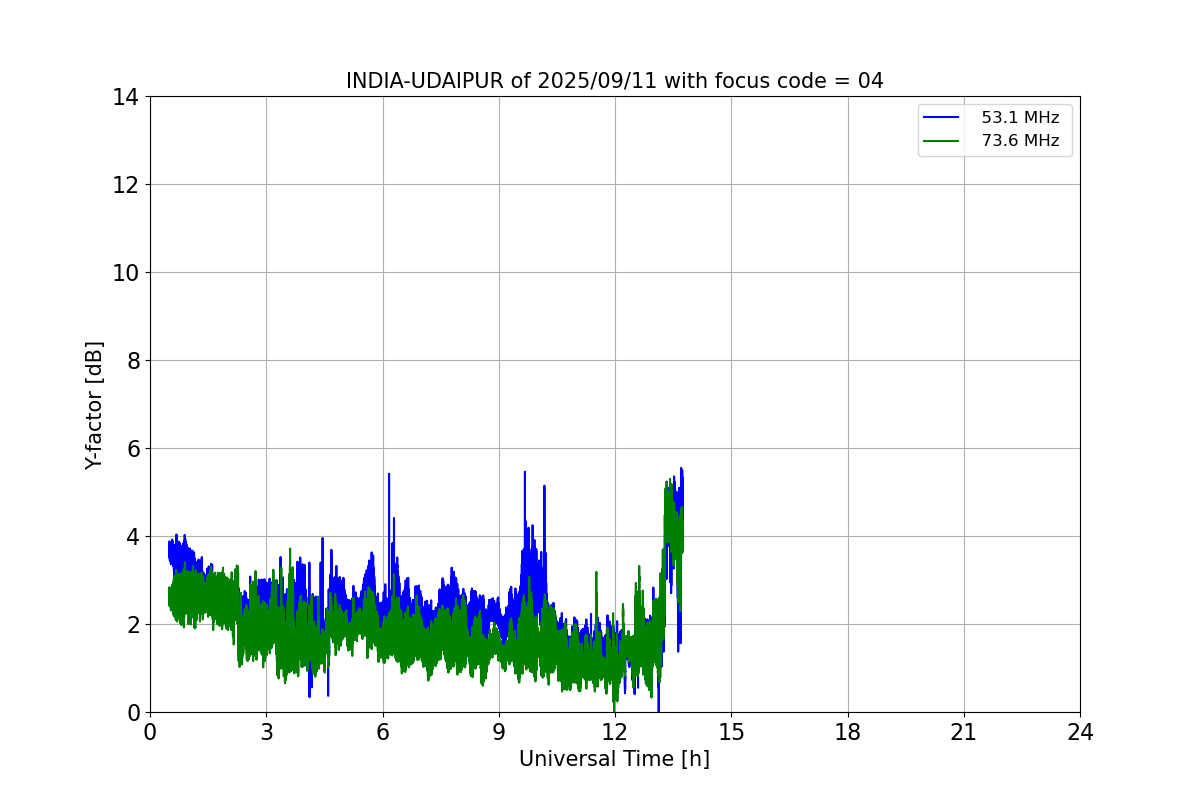Click x-axis tick label 21
This screenshot has width=1200, height=800.
coord(964,732)
